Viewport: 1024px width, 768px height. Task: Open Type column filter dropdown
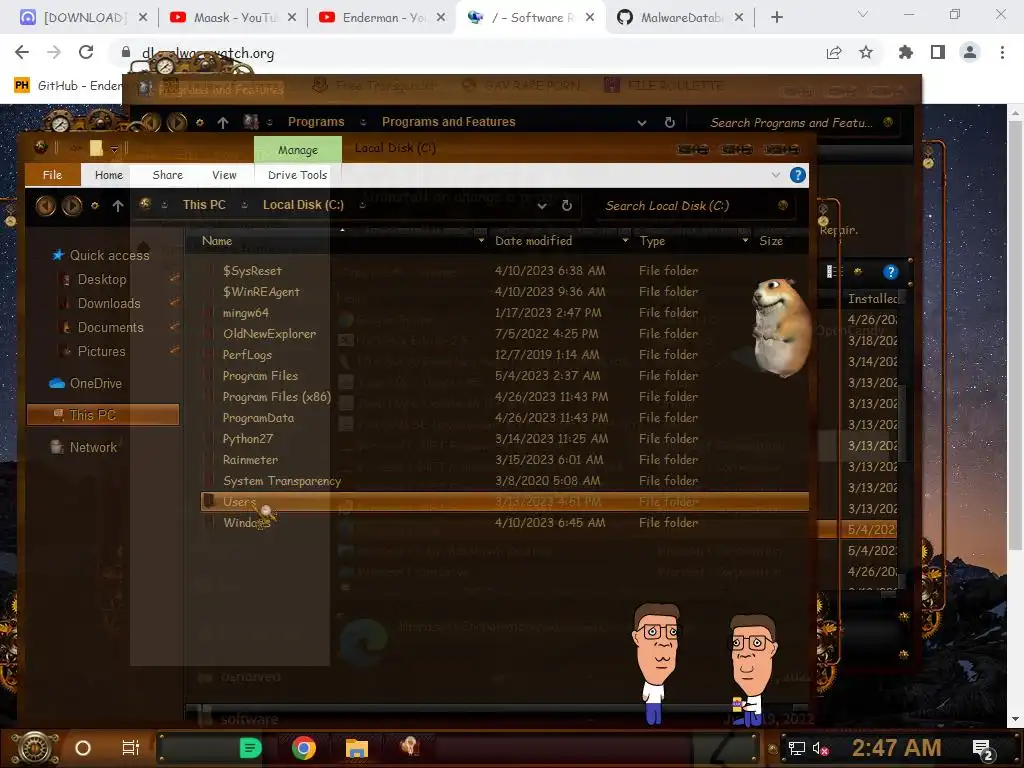745,241
